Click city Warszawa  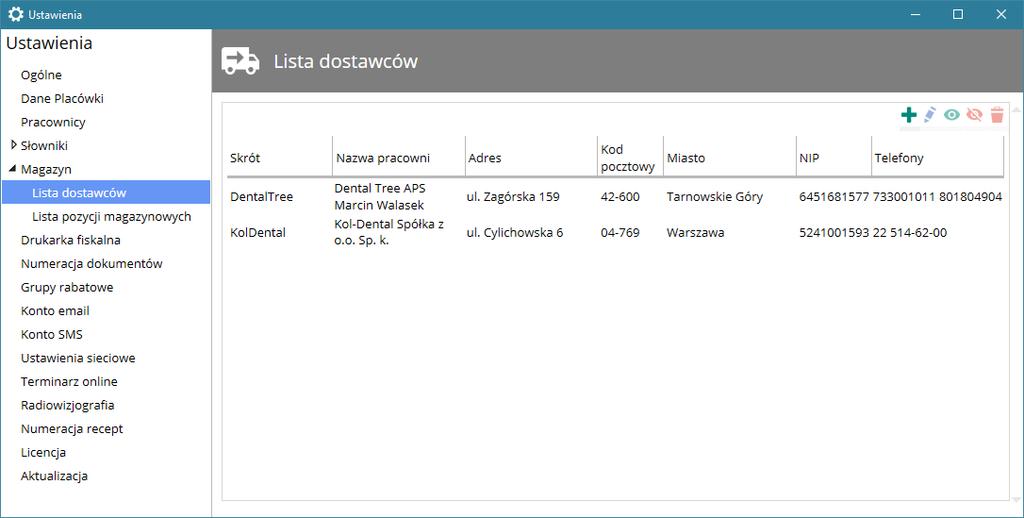click(x=695, y=232)
